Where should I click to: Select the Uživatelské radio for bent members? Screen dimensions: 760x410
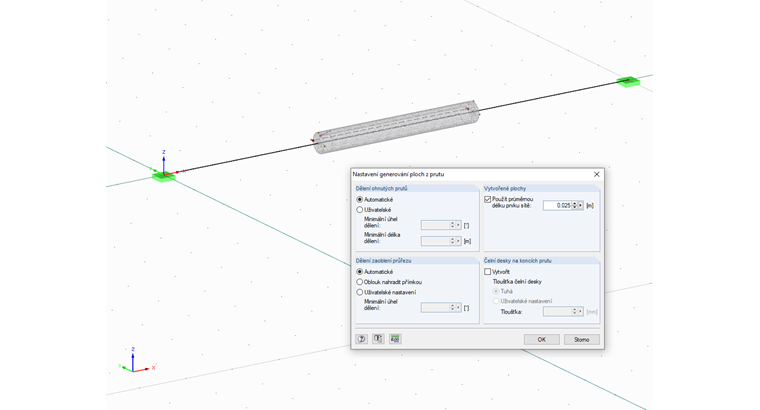coord(360,210)
